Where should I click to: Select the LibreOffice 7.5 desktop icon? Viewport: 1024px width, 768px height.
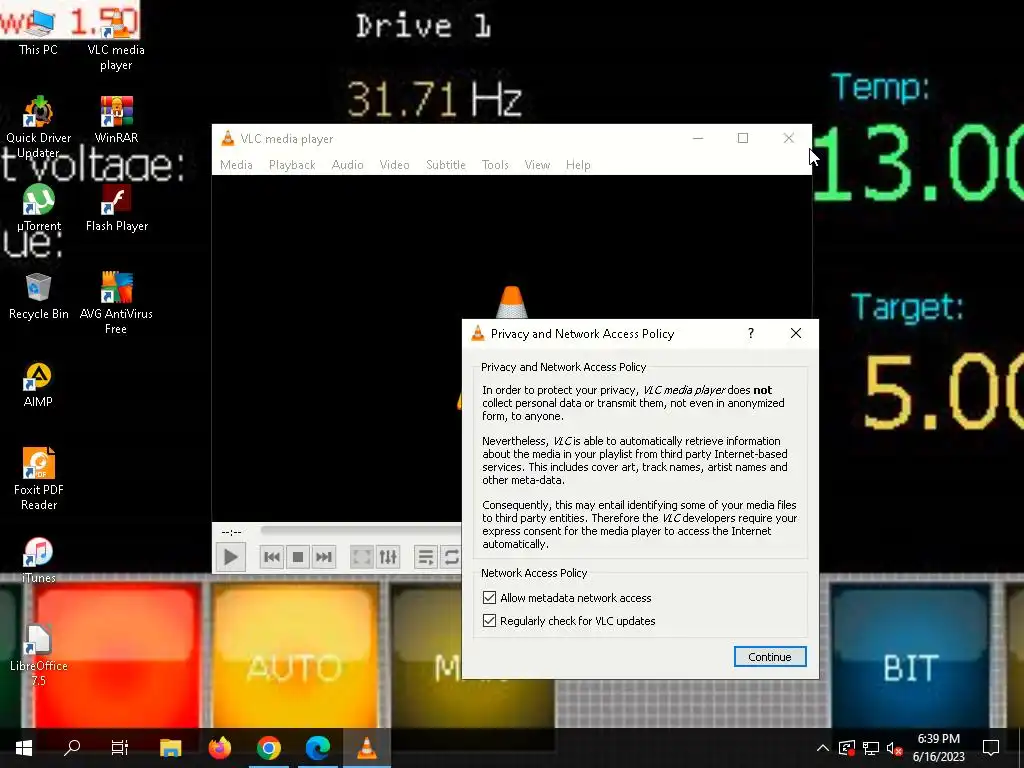[x=38, y=655]
